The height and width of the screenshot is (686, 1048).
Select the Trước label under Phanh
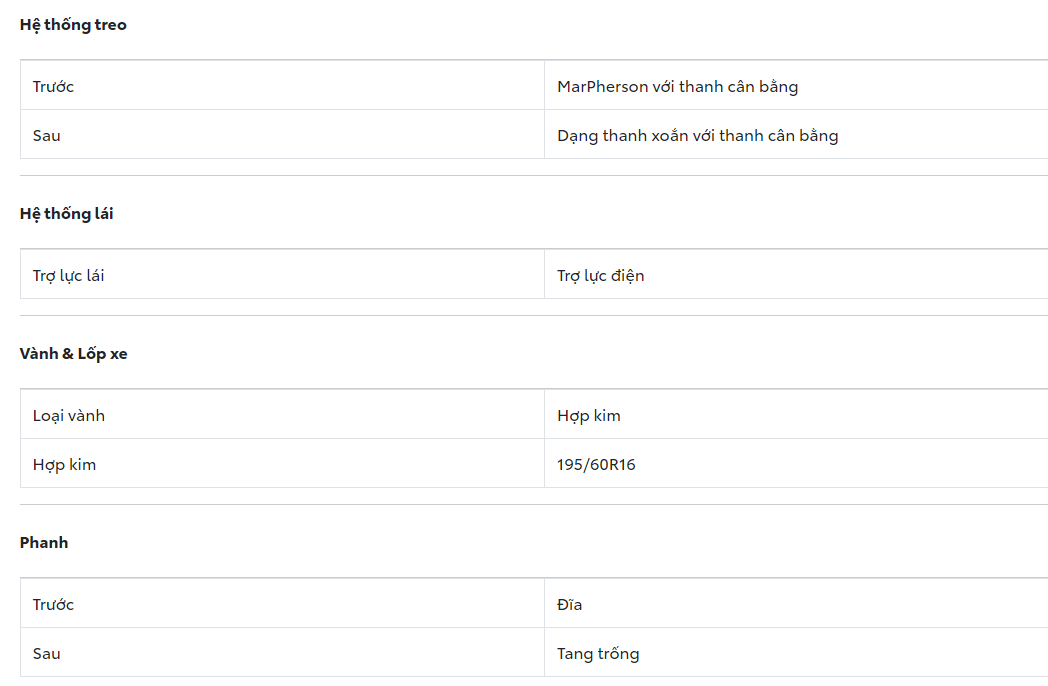[x=53, y=604]
